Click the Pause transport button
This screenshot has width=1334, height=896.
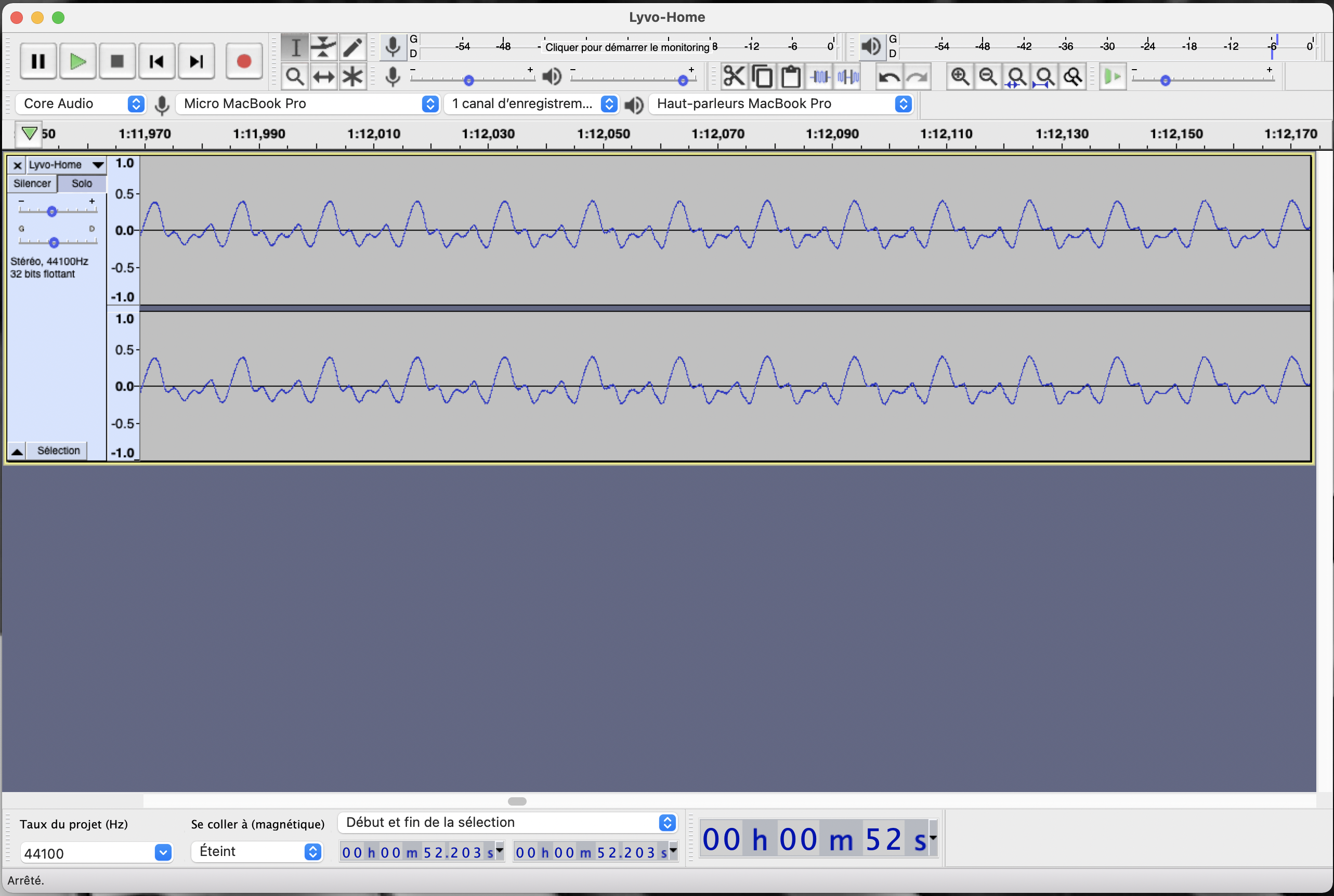coord(38,61)
